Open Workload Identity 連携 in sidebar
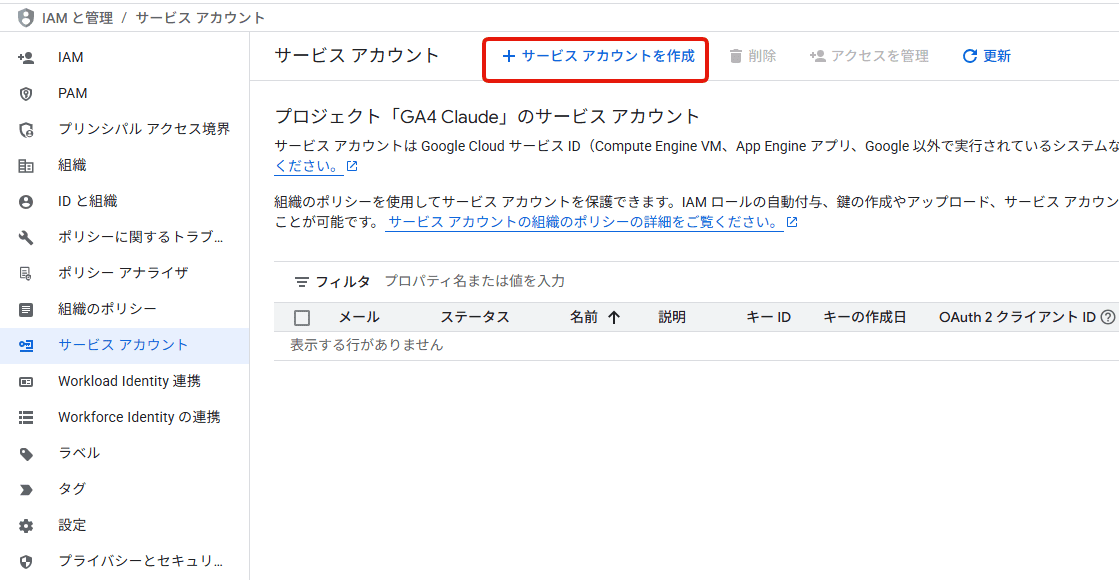This screenshot has height=580, width=1119. click(x=129, y=381)
